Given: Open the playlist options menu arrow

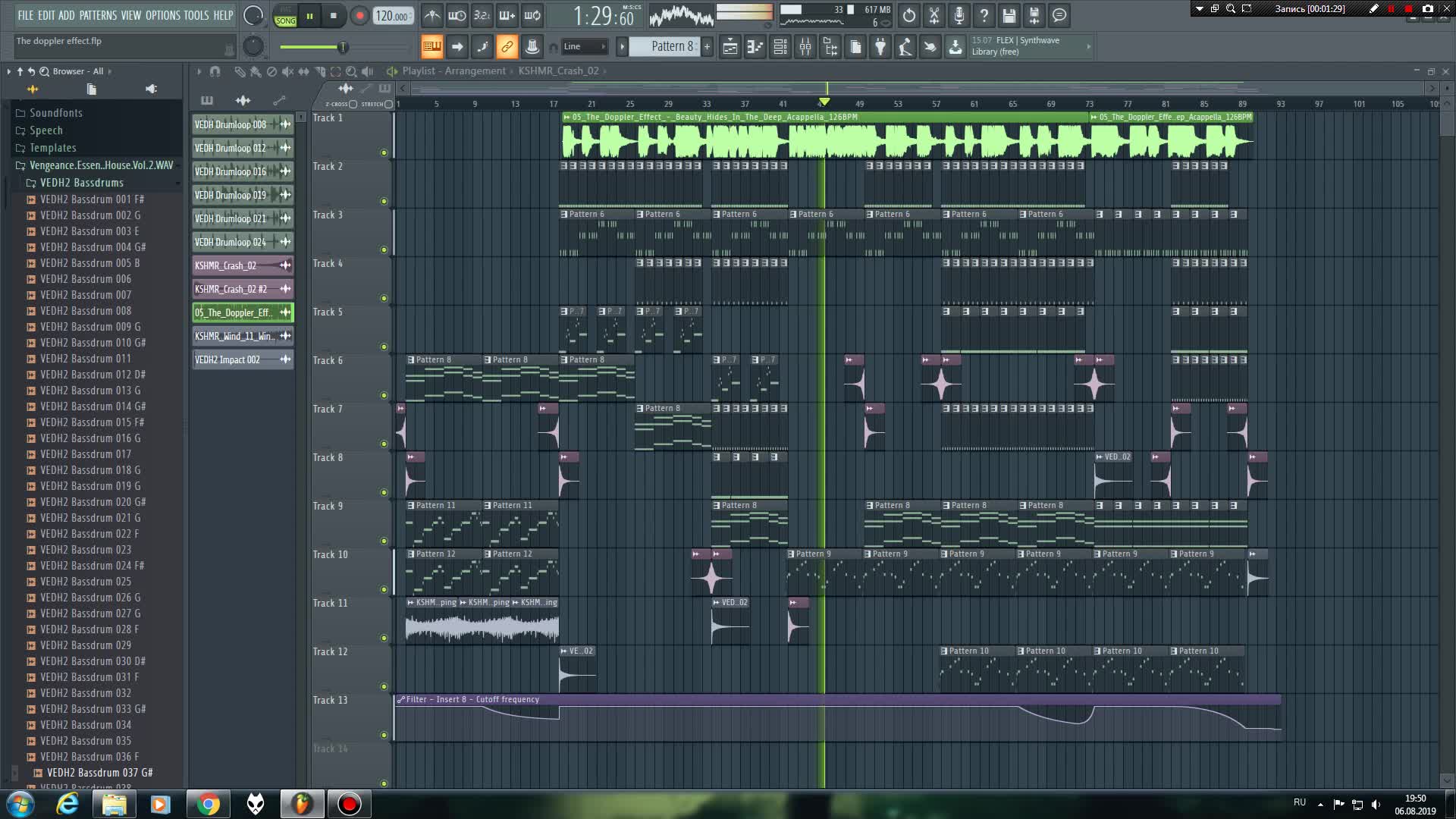Looking at the screenshot, I should pyautogui.click(x=199, y=71).
